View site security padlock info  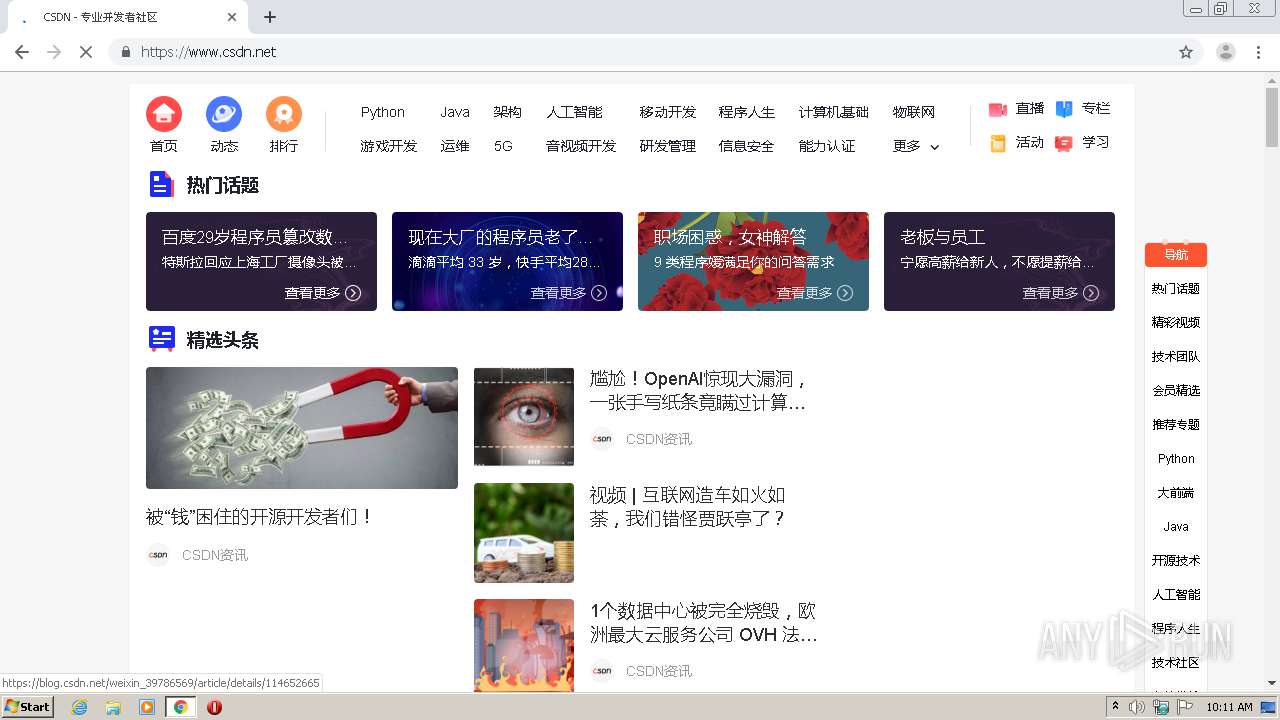tap(125, 52)
